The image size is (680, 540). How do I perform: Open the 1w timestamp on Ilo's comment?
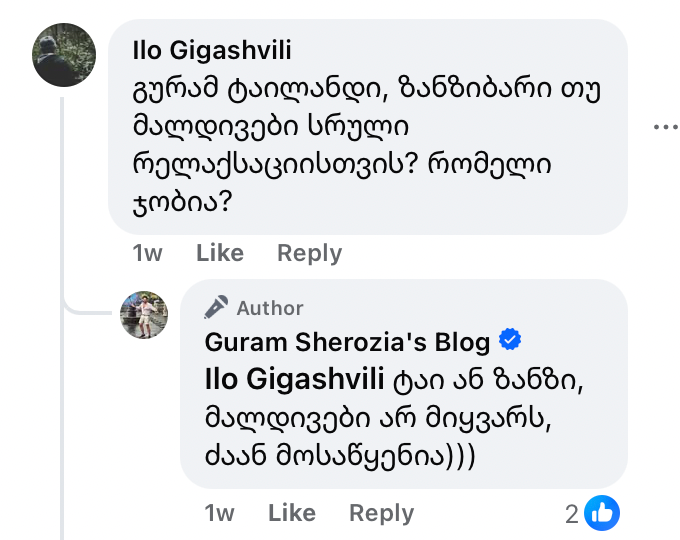coord(147,253)
